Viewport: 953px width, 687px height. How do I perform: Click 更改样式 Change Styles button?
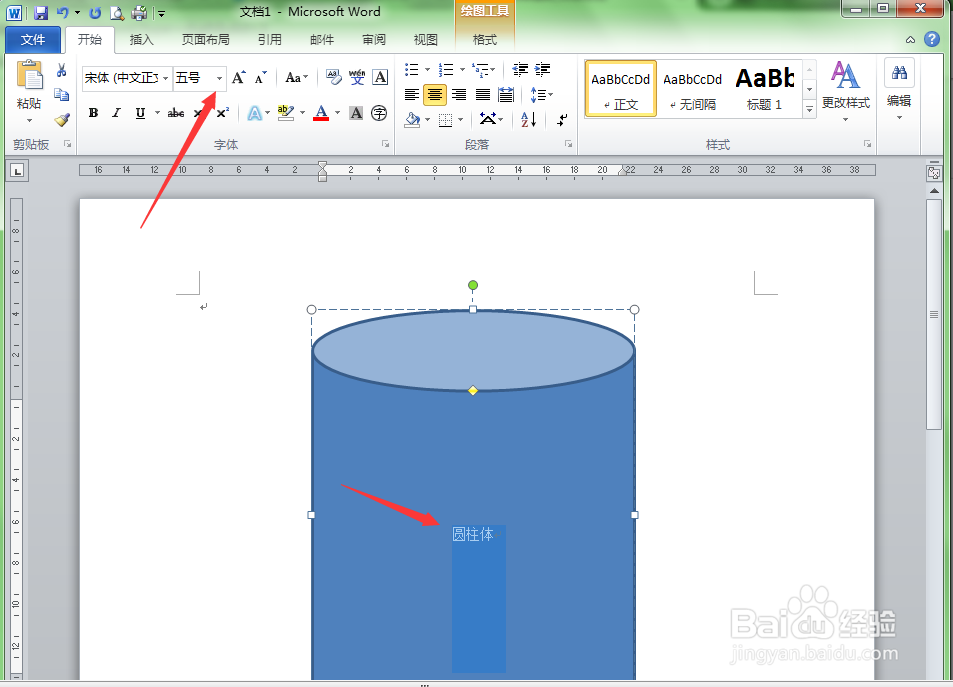coord(845,90)
